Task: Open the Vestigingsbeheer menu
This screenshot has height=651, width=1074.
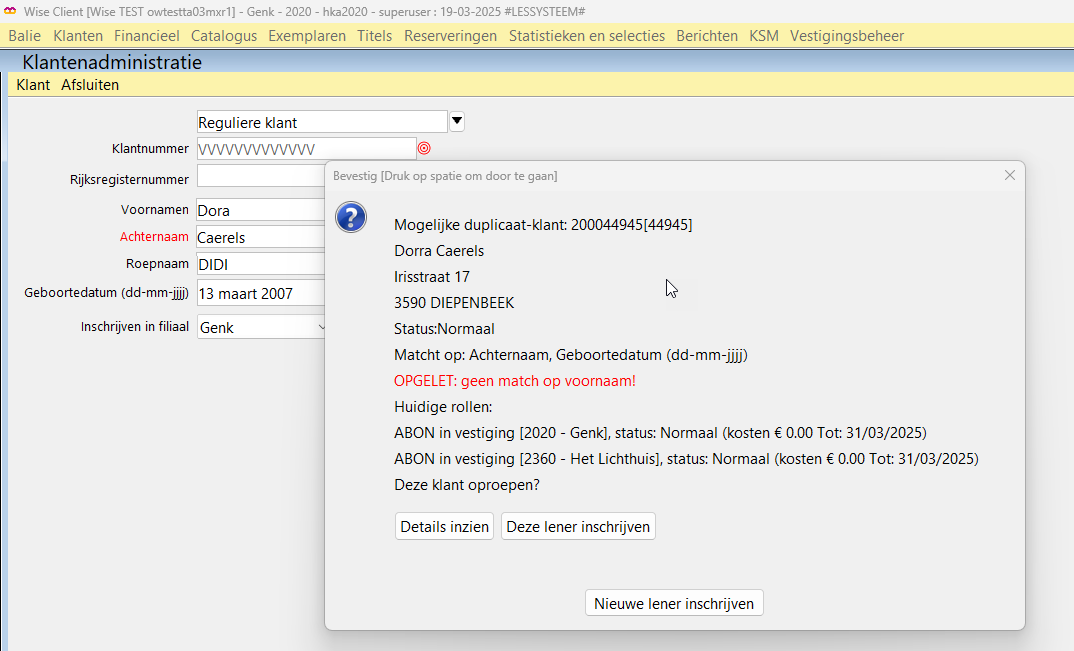Action: coord(847,36)
